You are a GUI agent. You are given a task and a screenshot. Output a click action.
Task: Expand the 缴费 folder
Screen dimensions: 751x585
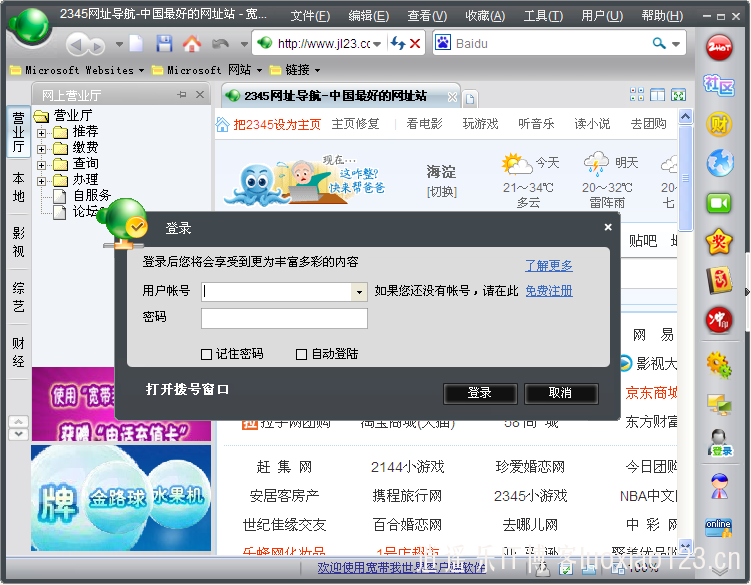tap(42, 149)
